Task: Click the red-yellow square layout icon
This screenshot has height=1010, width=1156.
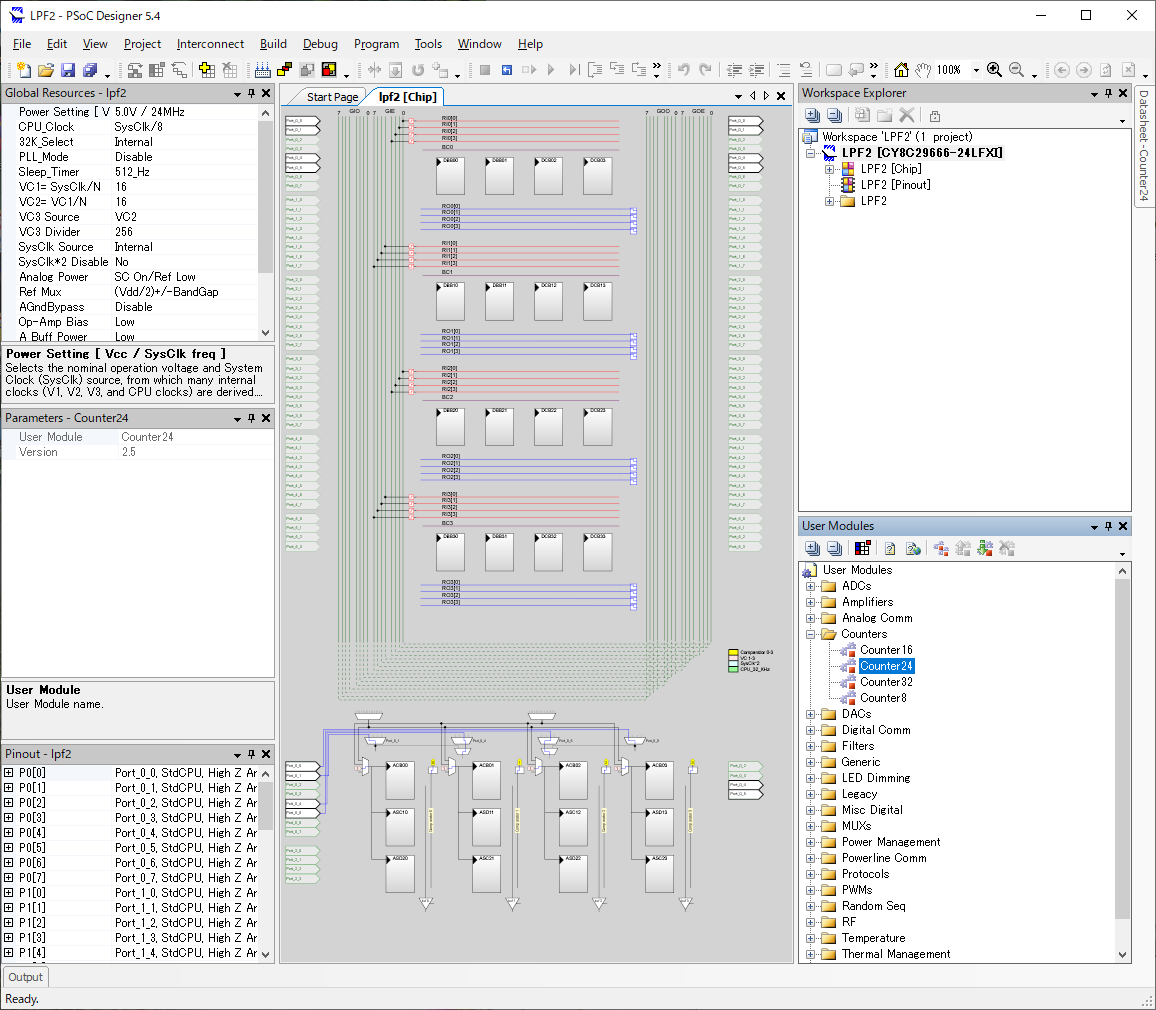Action: 329,70
